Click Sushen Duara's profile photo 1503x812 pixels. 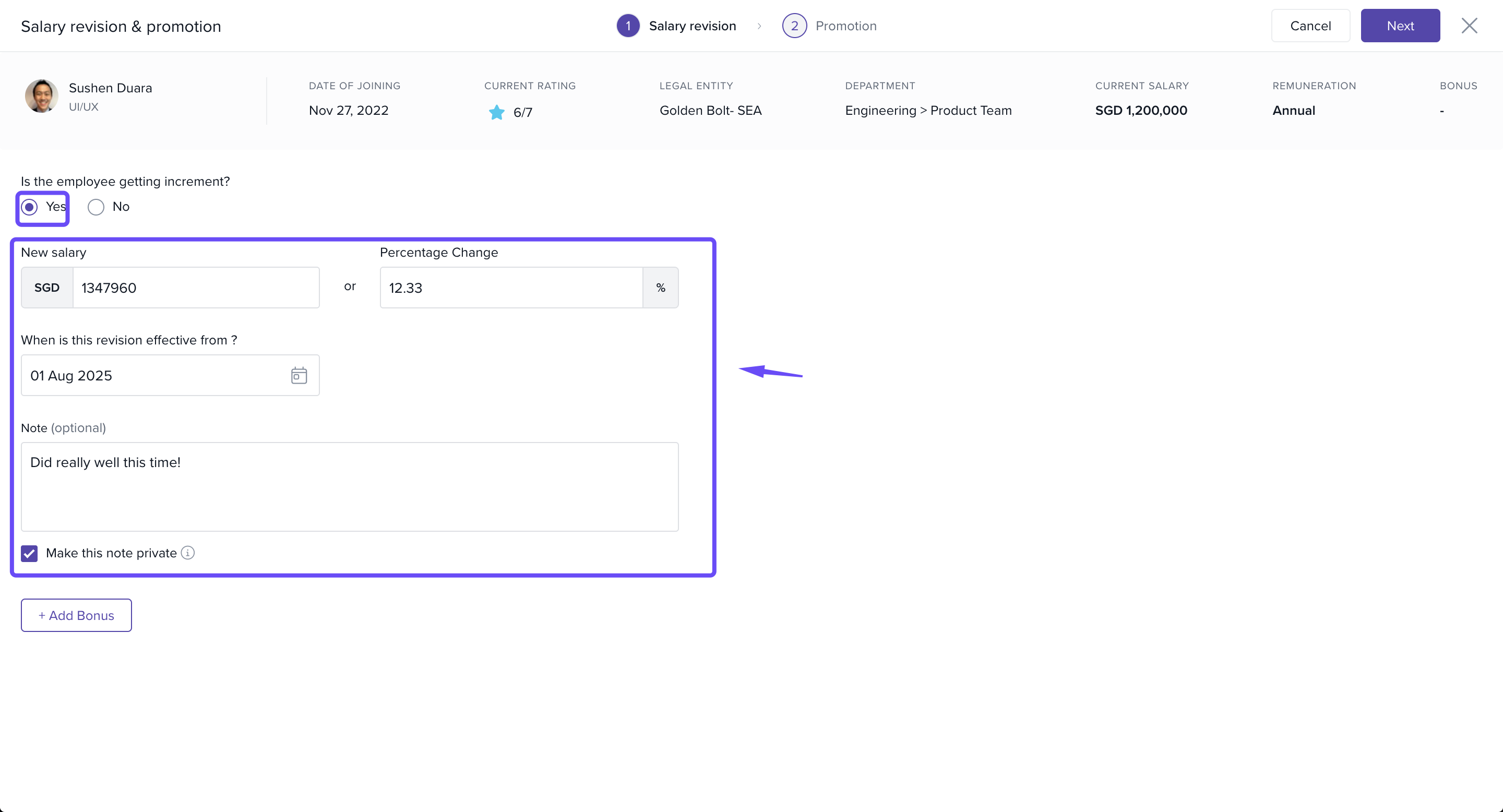(41, 96)
